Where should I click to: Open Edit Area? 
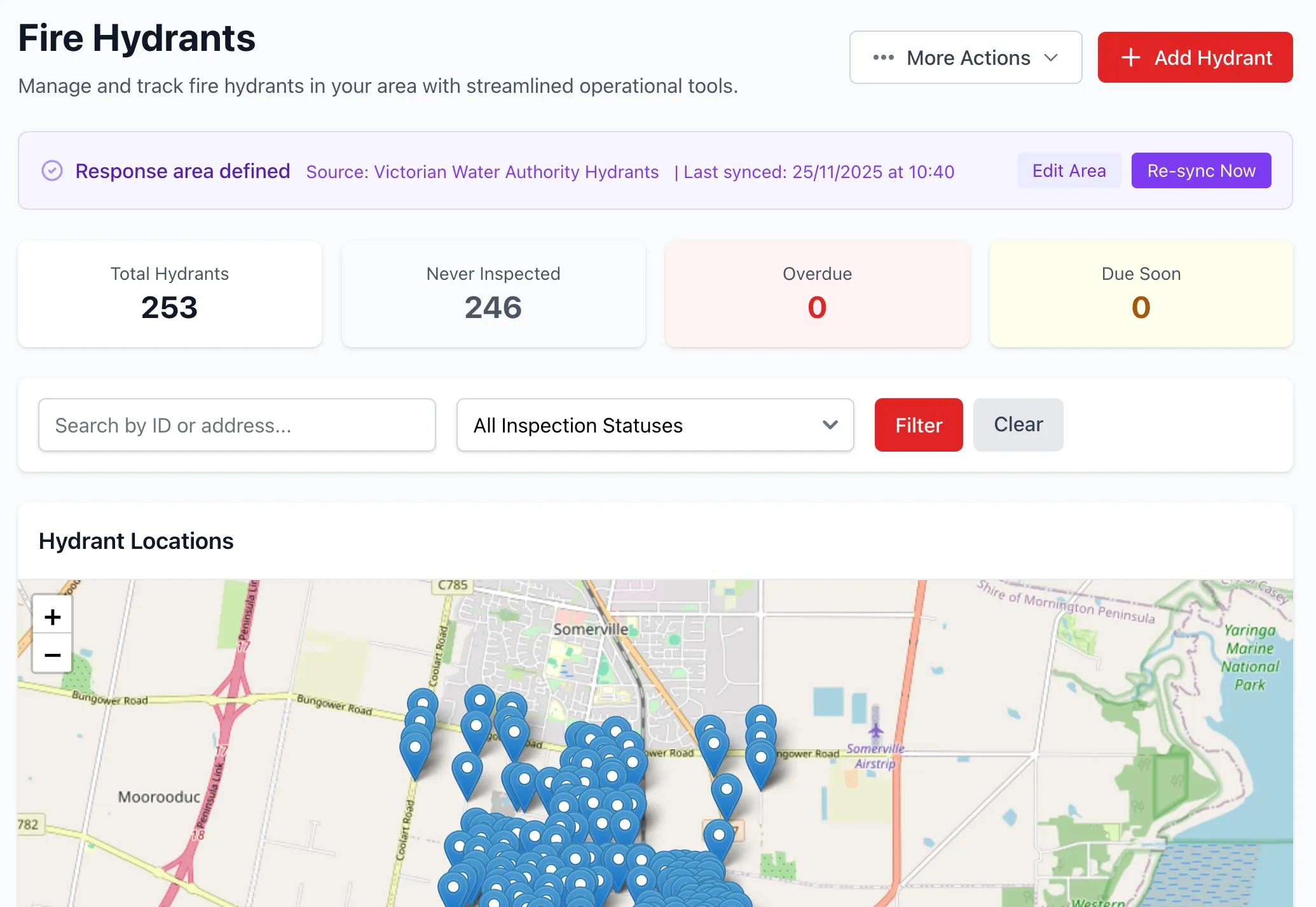[1069, 170]
